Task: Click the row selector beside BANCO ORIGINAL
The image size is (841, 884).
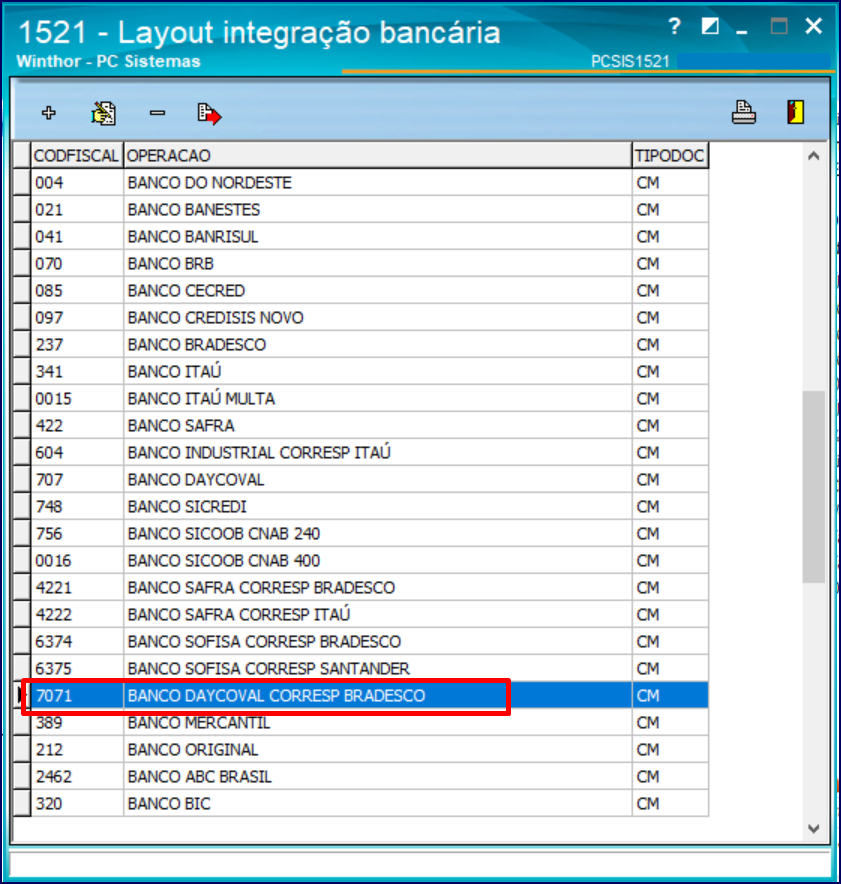Action: (22, 750)
